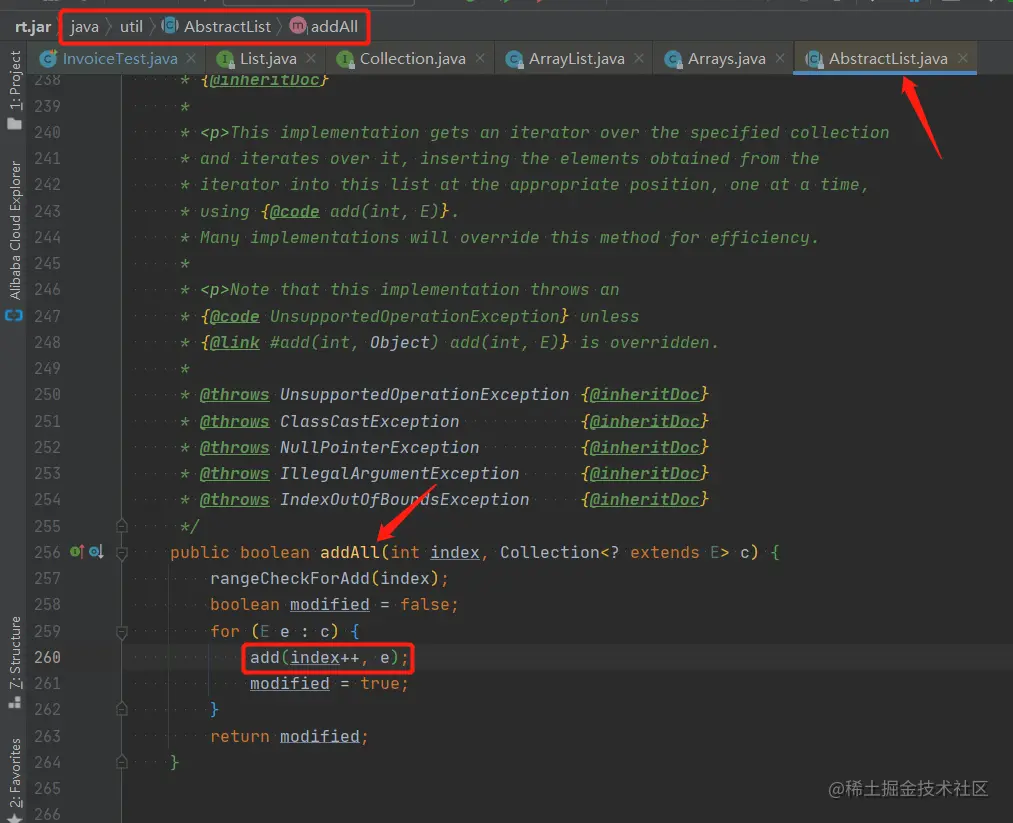Image resolution: width=1013 pixels, height=823 pixels.
Task: Click rt.jar in the navigation breadcrumb
Action: point(33,26)
